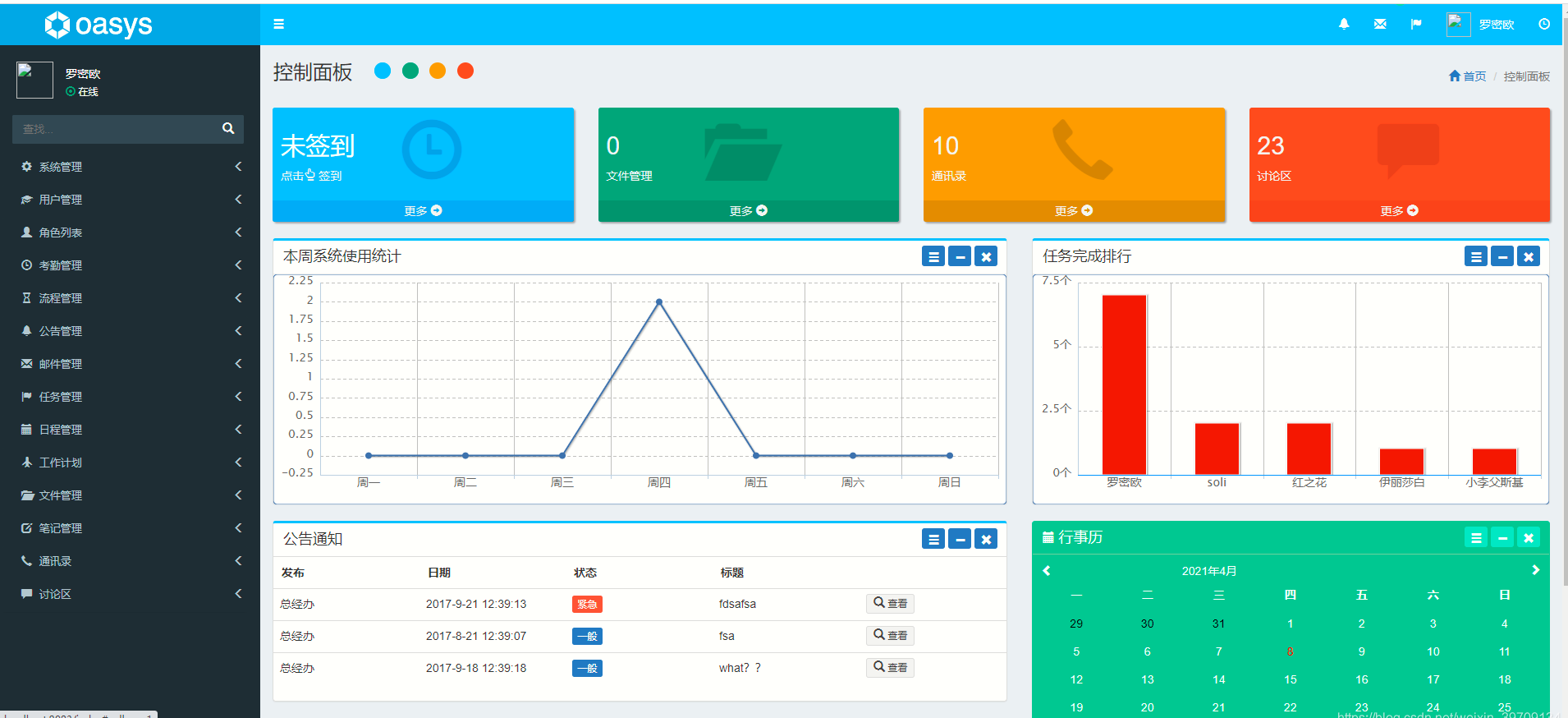
Task: Collapse the 公告通知 panel with minus button
Action: [x=960, y=539]
